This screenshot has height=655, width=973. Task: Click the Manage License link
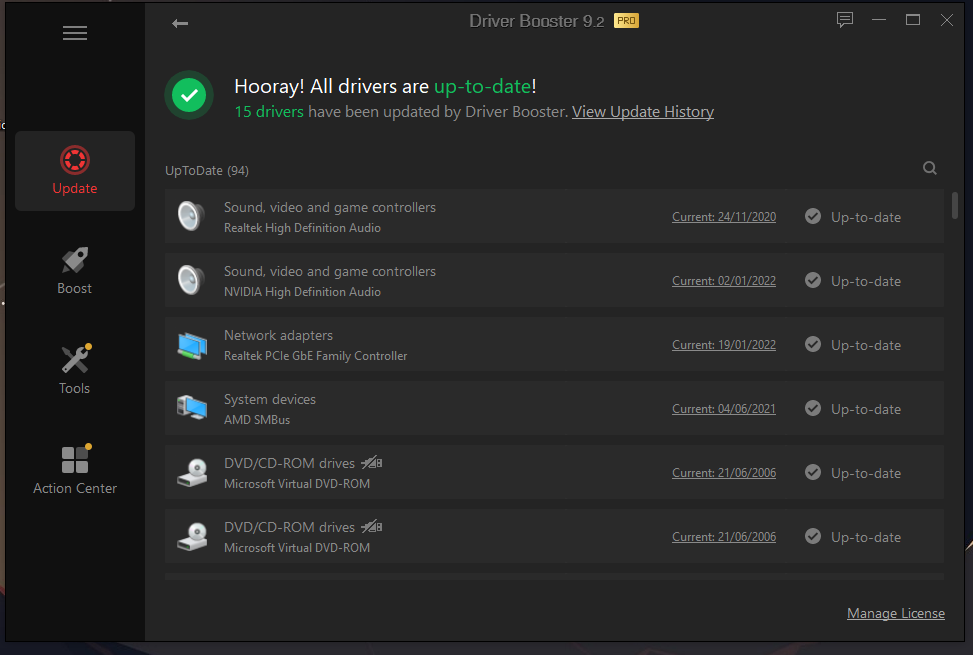tap(895, 613)
